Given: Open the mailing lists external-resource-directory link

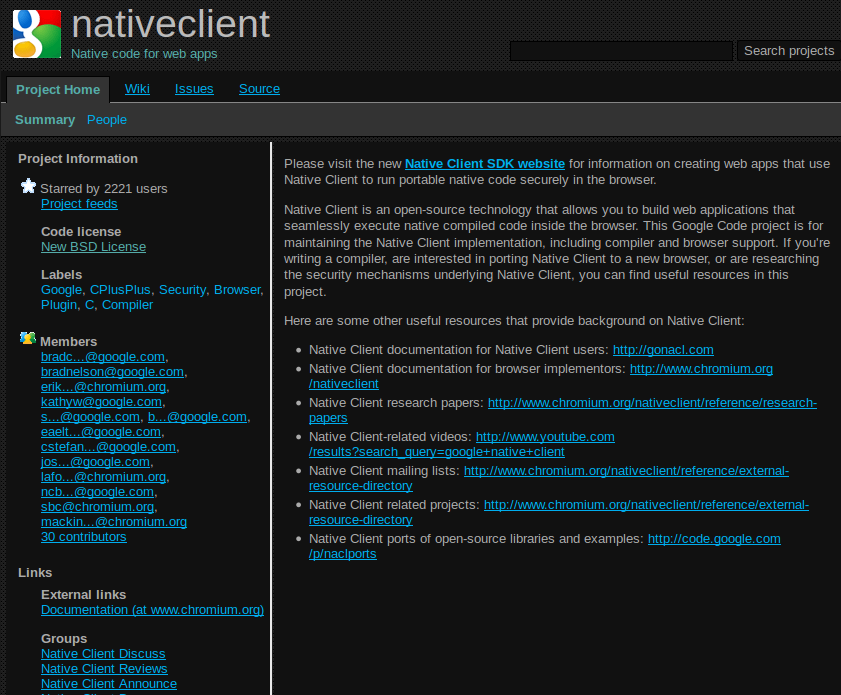Looking at the screenshot, I should point(626,471).
